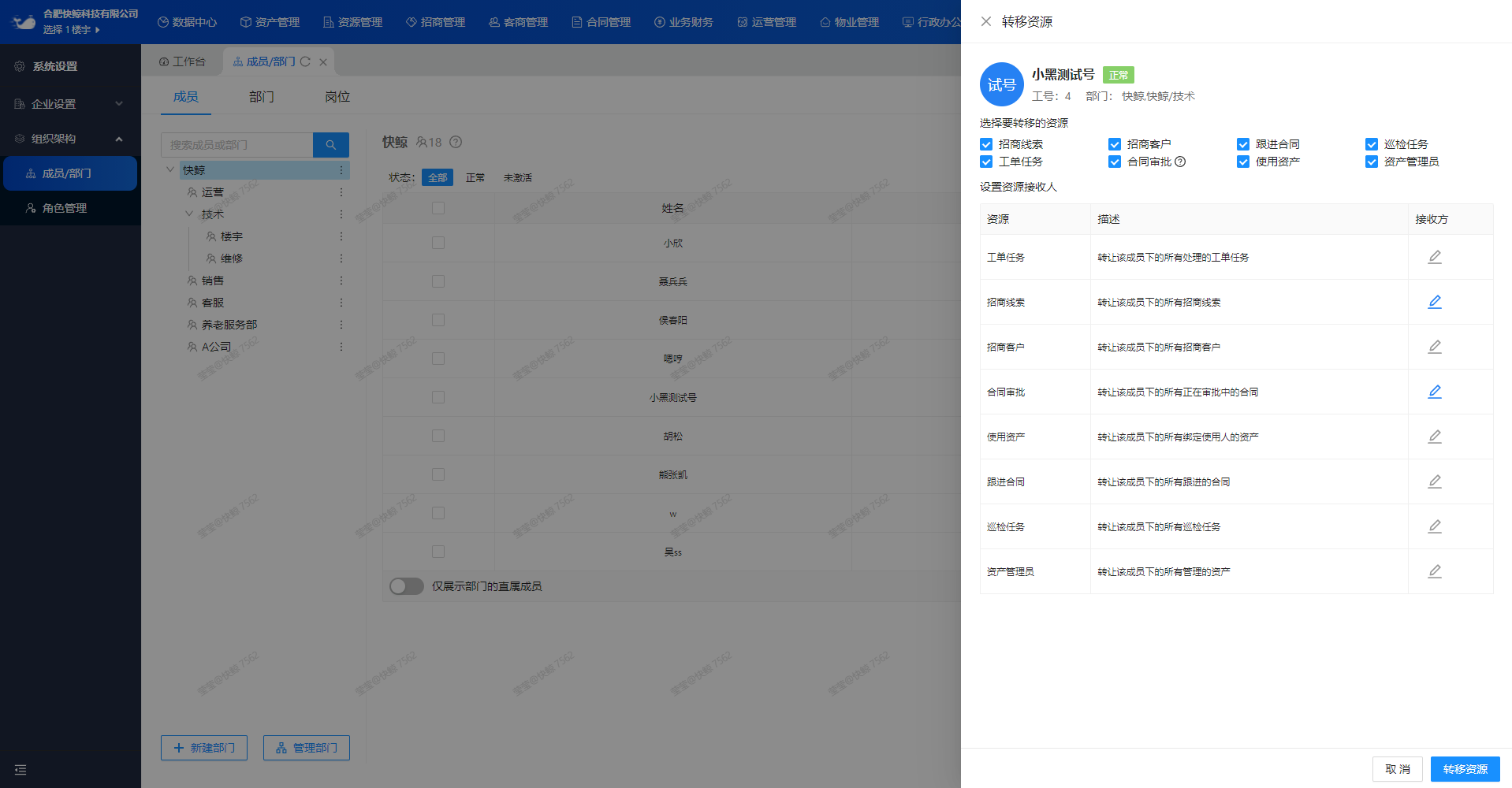This screenshot has height=788, width=1512.
Task: Close the 转移资源 panel with X icon
Action: point(985,21)
